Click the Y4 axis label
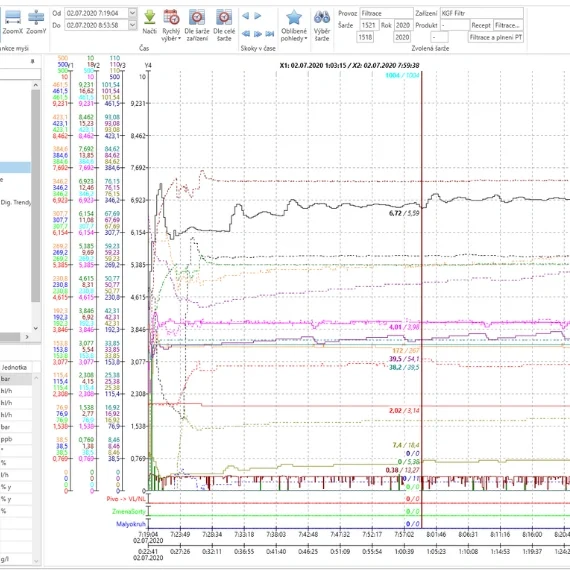 148,65
